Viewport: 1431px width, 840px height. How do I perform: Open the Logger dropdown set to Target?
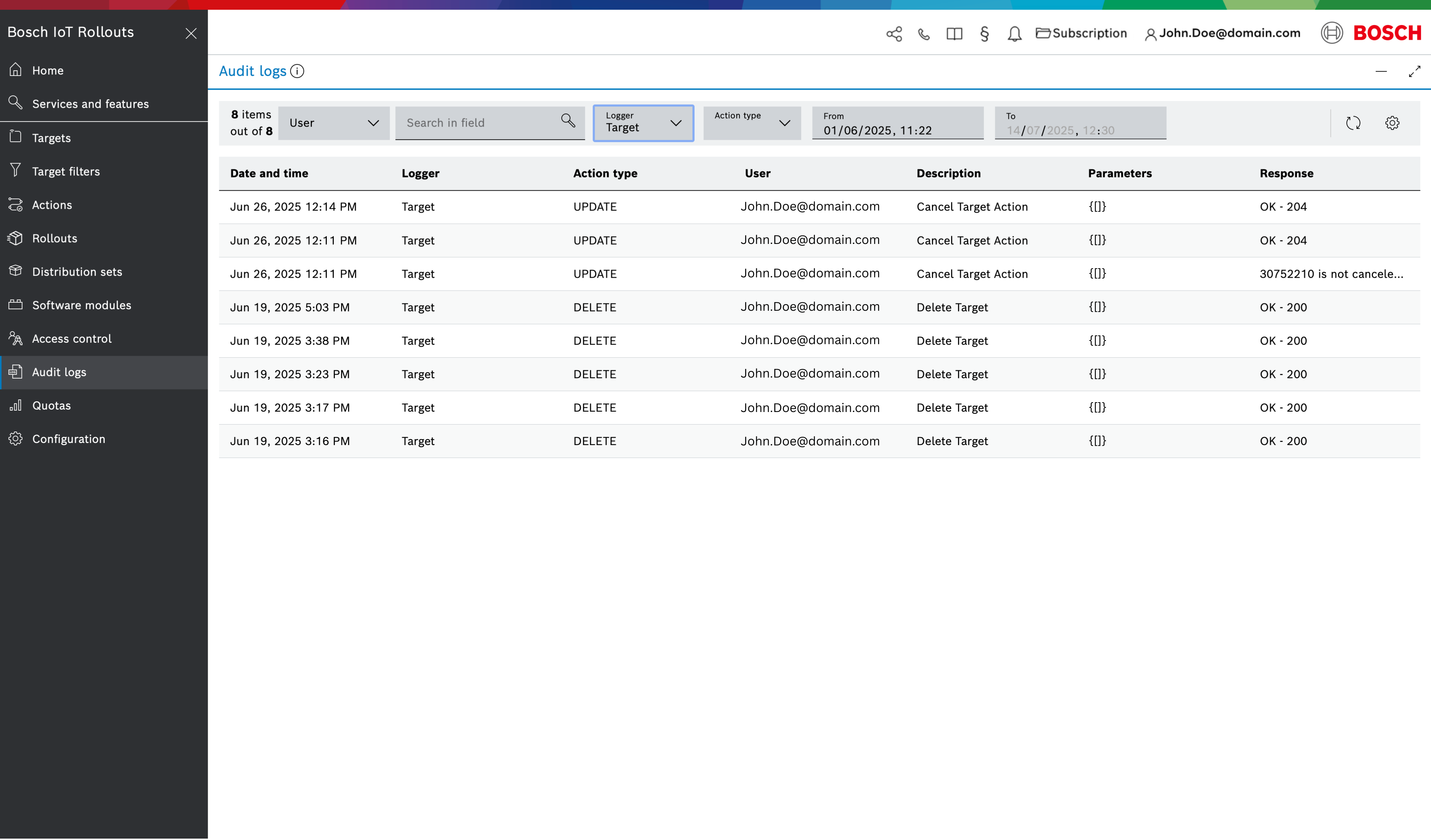[643, 123]
